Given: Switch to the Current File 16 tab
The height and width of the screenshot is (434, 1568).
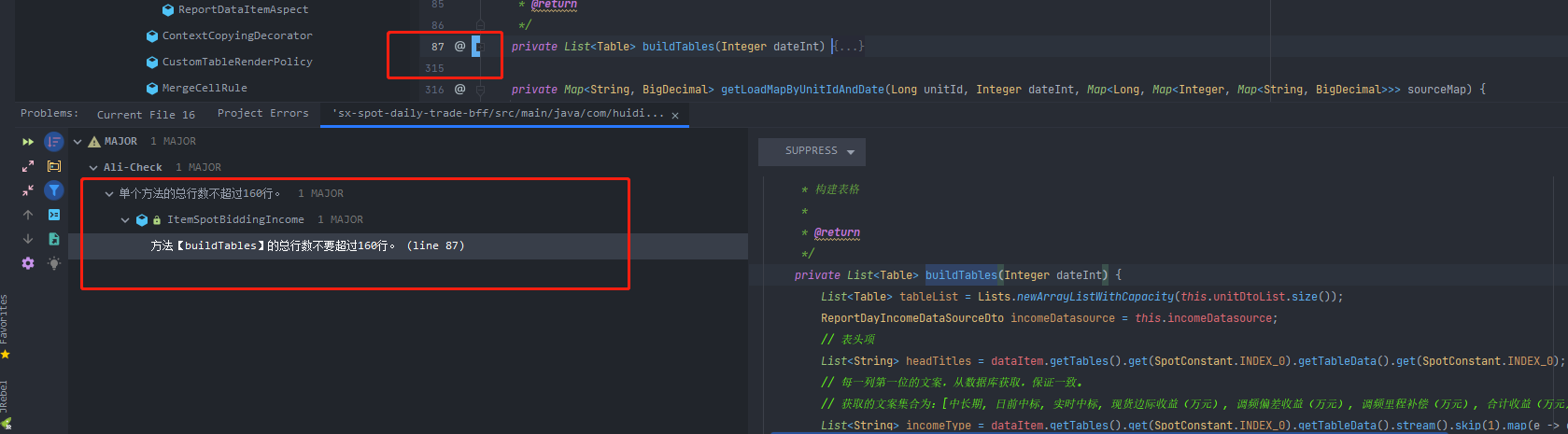Looking at the screenshot, I should [x=146, y=115].
